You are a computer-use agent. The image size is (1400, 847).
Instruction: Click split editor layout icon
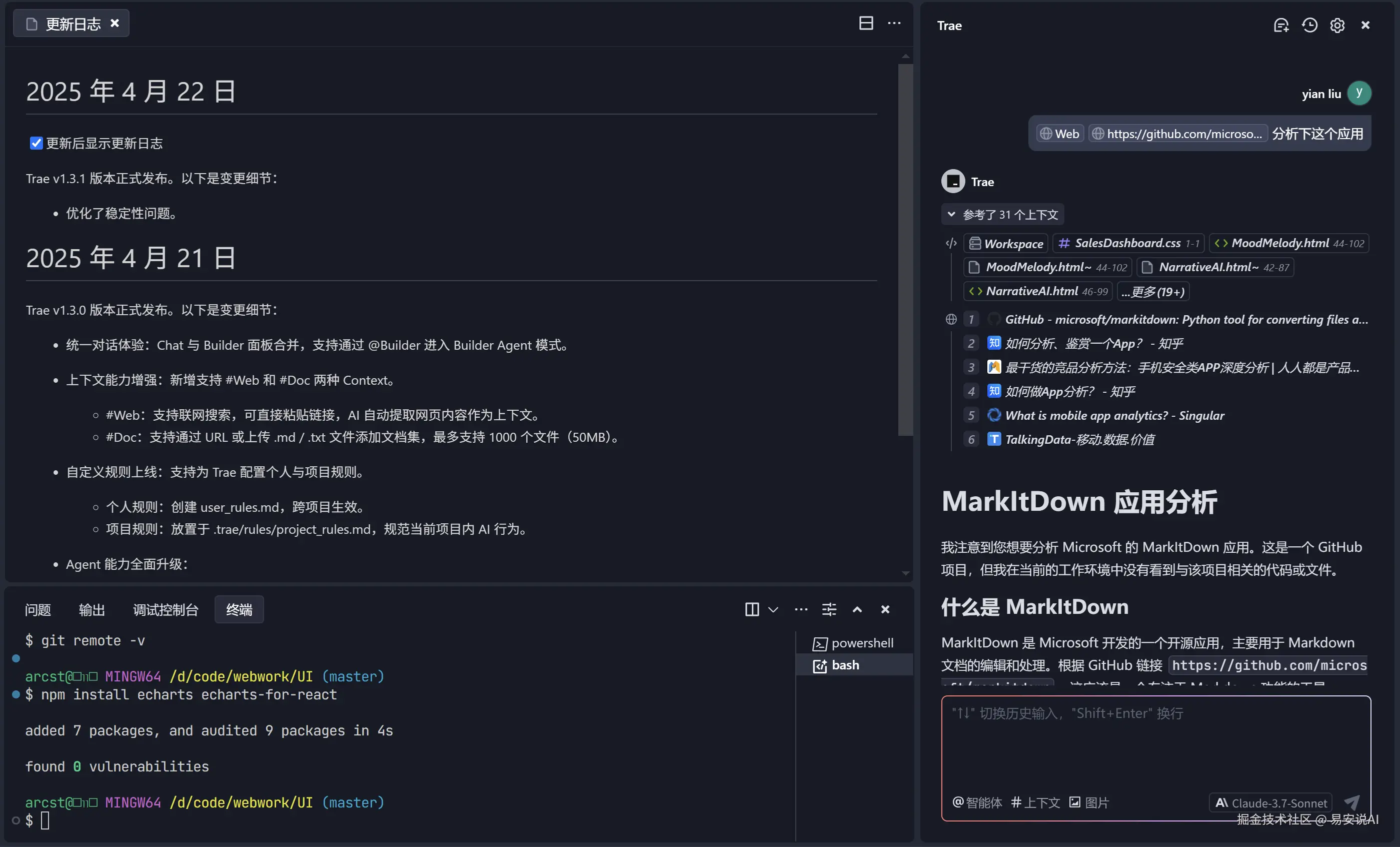pos(865,24)
